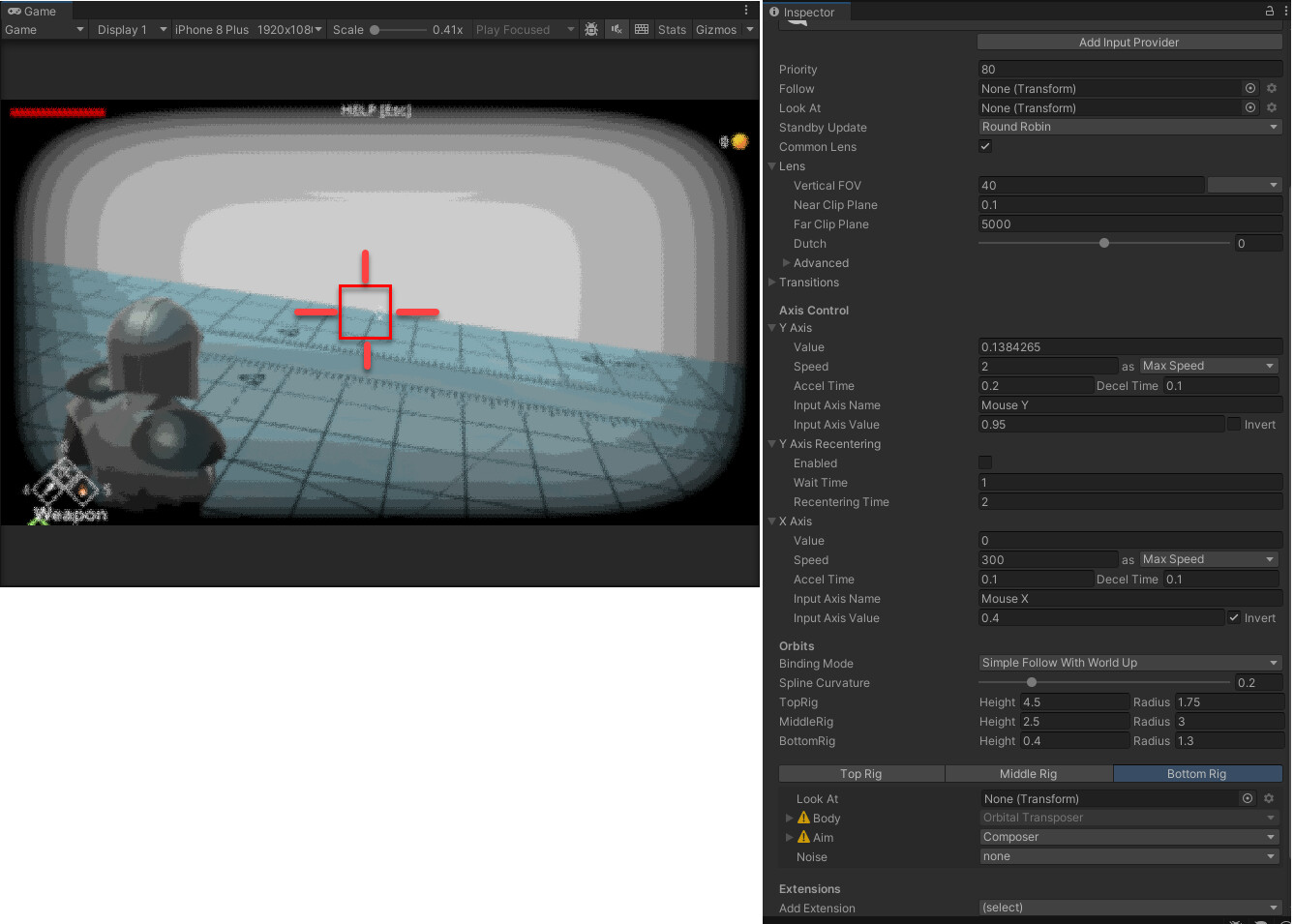
Task: Click the bug debug icon in Game view
Action: [x=591, y=29]
